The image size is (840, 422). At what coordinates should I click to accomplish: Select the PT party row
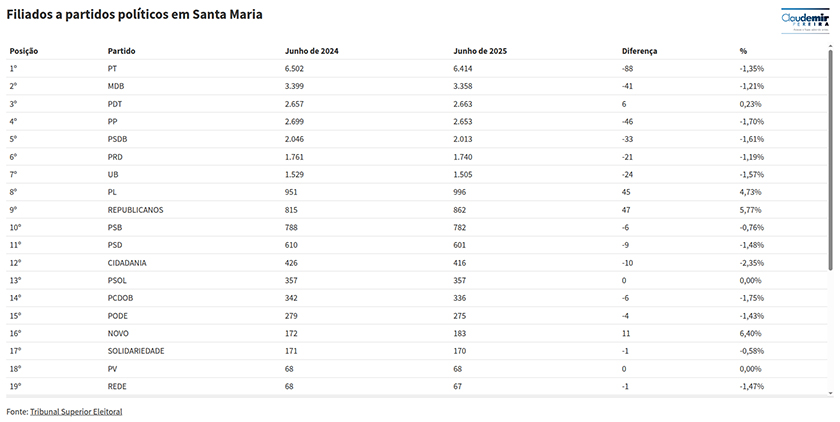tap(417, 69)
